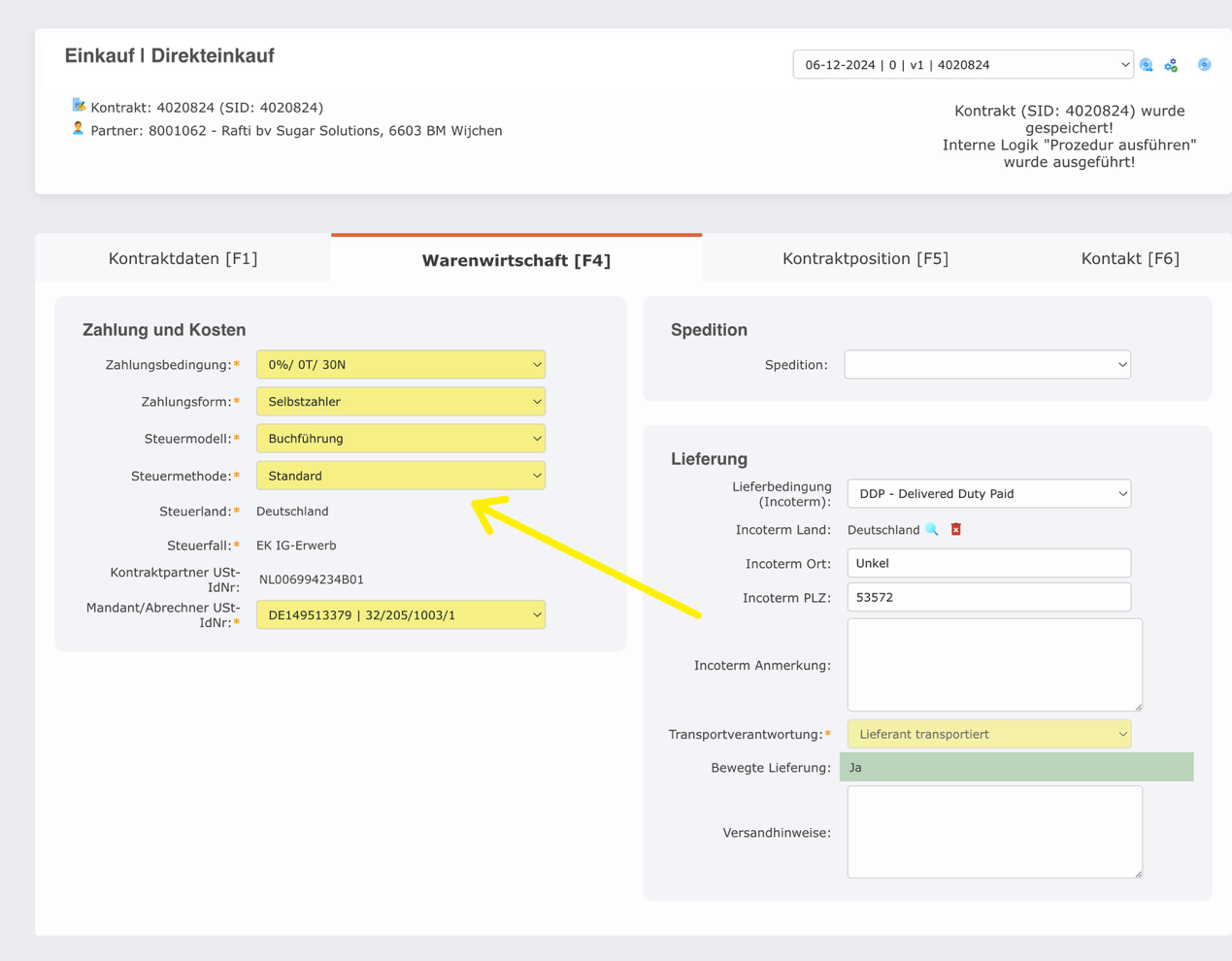1232x961 pixels.
Task: Open the Kontakt tab
Action: [1131, 258]
